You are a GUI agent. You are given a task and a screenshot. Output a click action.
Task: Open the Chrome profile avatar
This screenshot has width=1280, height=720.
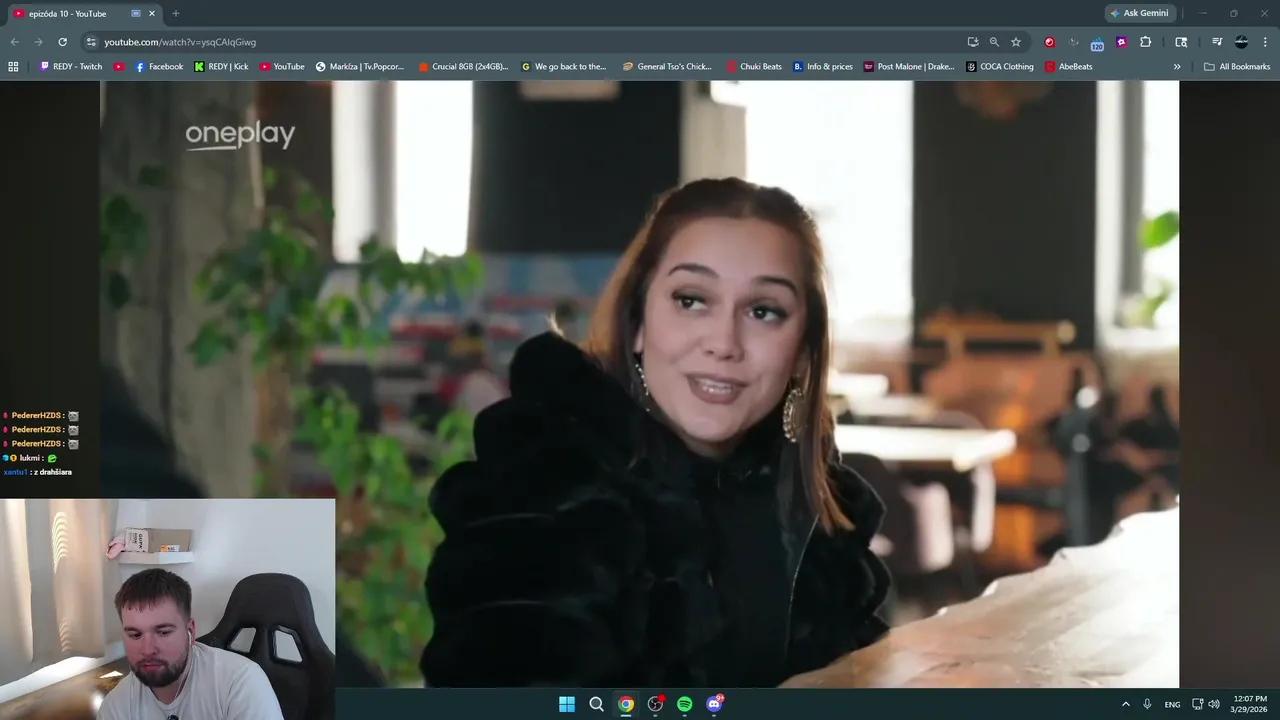coord(1241,42)
